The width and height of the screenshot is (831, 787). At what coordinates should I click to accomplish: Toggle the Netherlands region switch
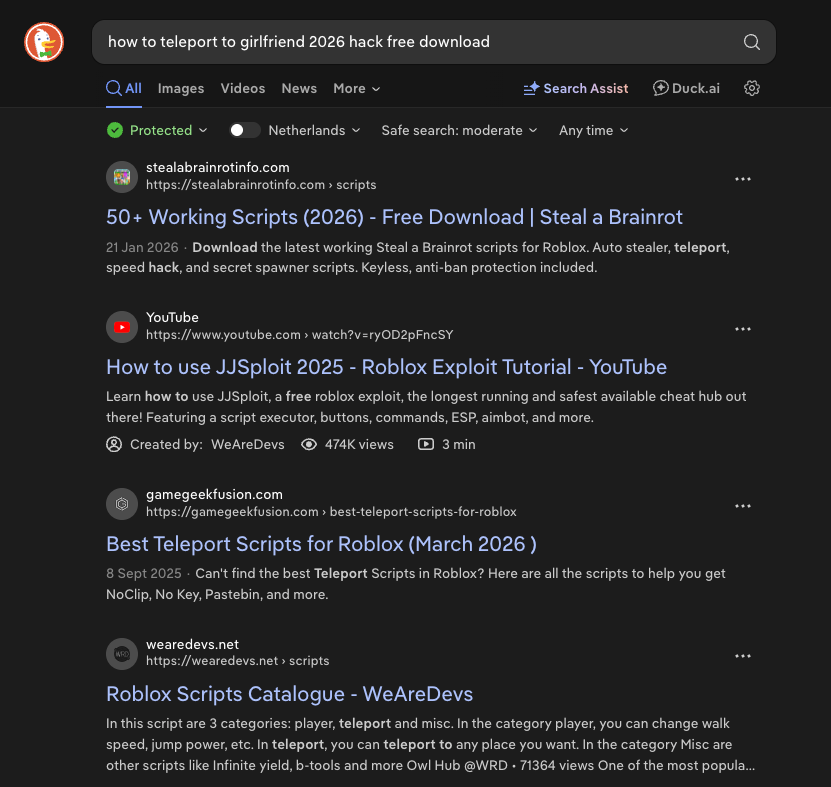click(x=244, y=130)
